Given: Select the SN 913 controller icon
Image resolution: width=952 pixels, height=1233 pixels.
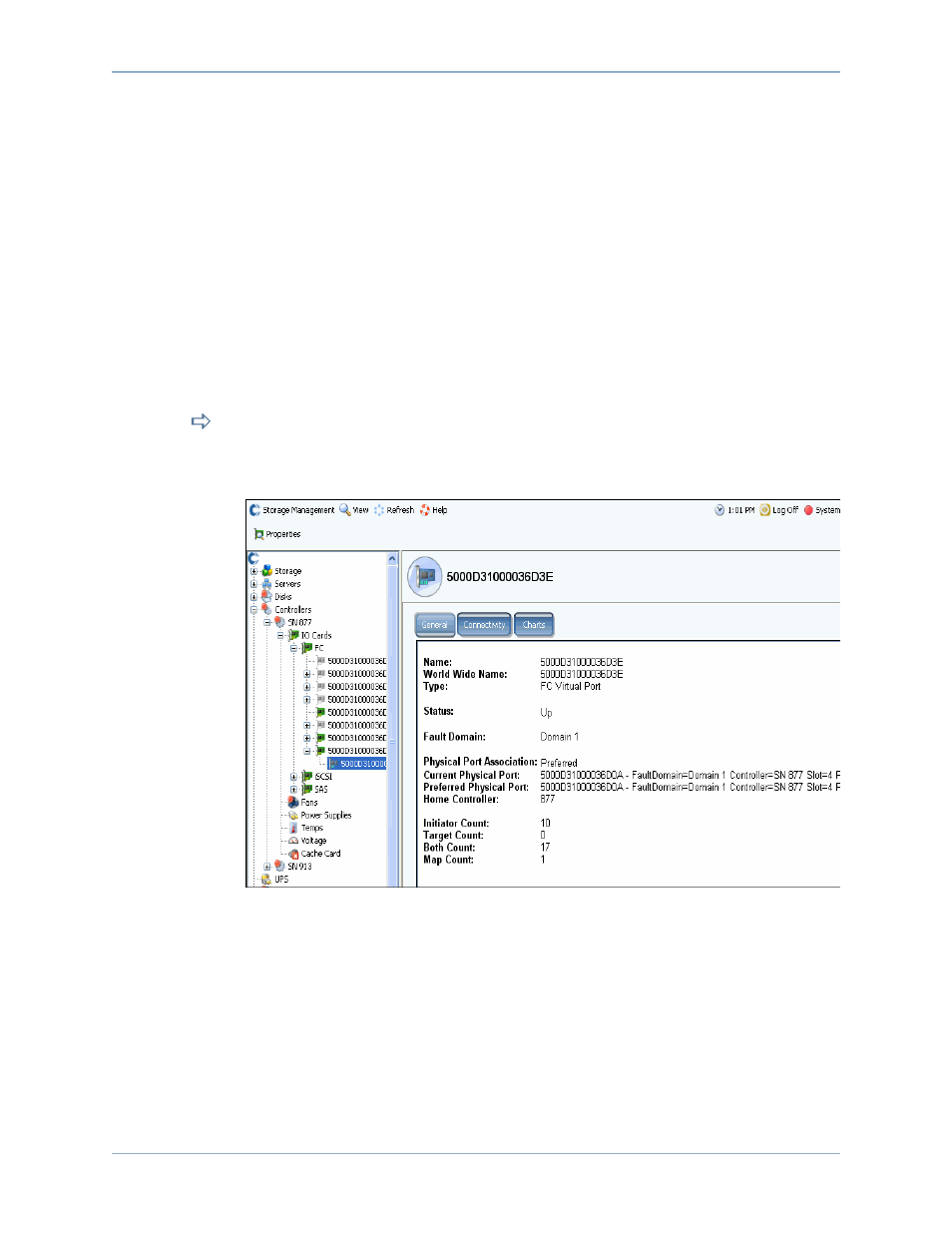Looking at the screenshot, I should point(280,867).
